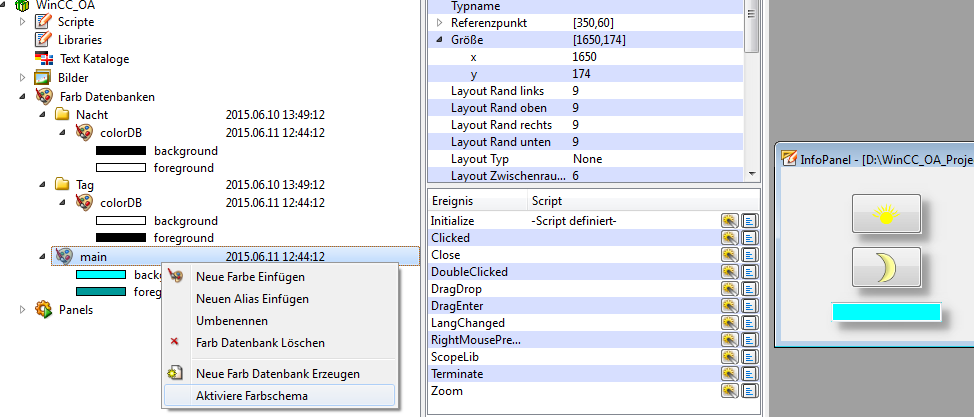Click the WinCC_OA project cube icon
This screenshot has width=974, height=417.
[x=22, y=6]
